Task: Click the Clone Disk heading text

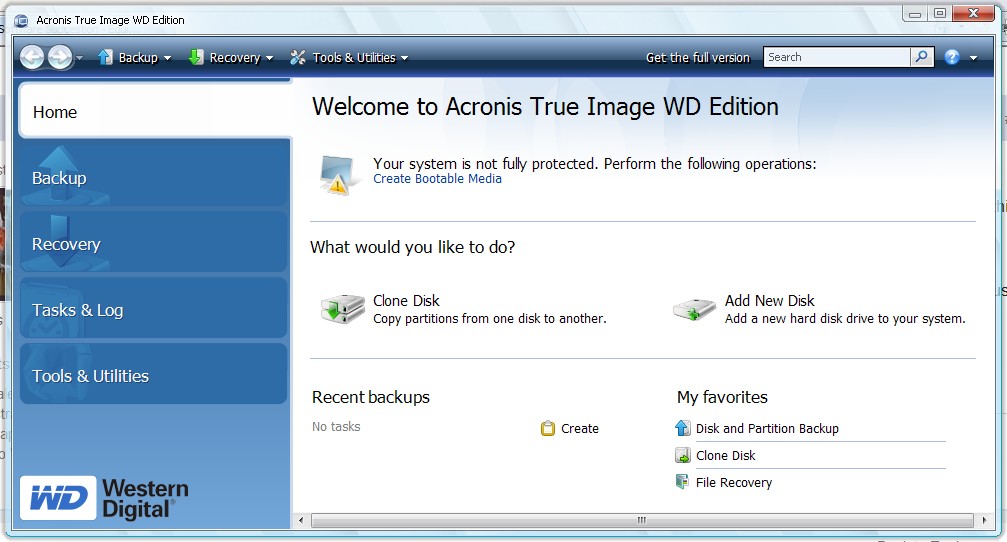Action: [x=406, y=301]
